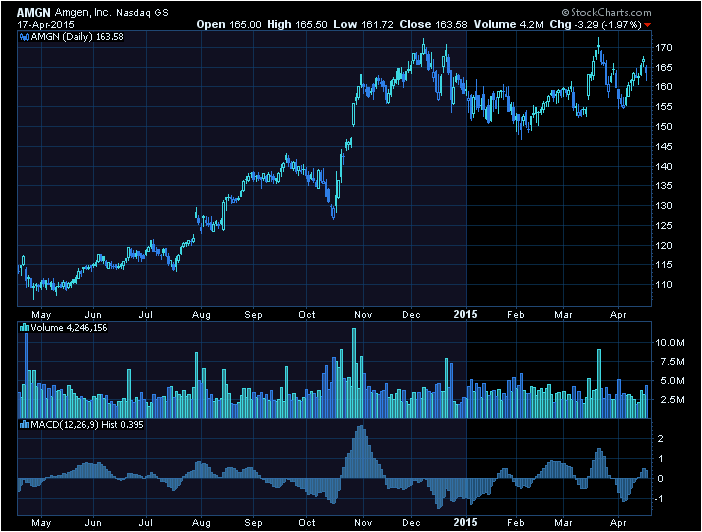
Task: Click the red down arrow next to Chg
Action: pyautogui.click(x=647, y=25)
